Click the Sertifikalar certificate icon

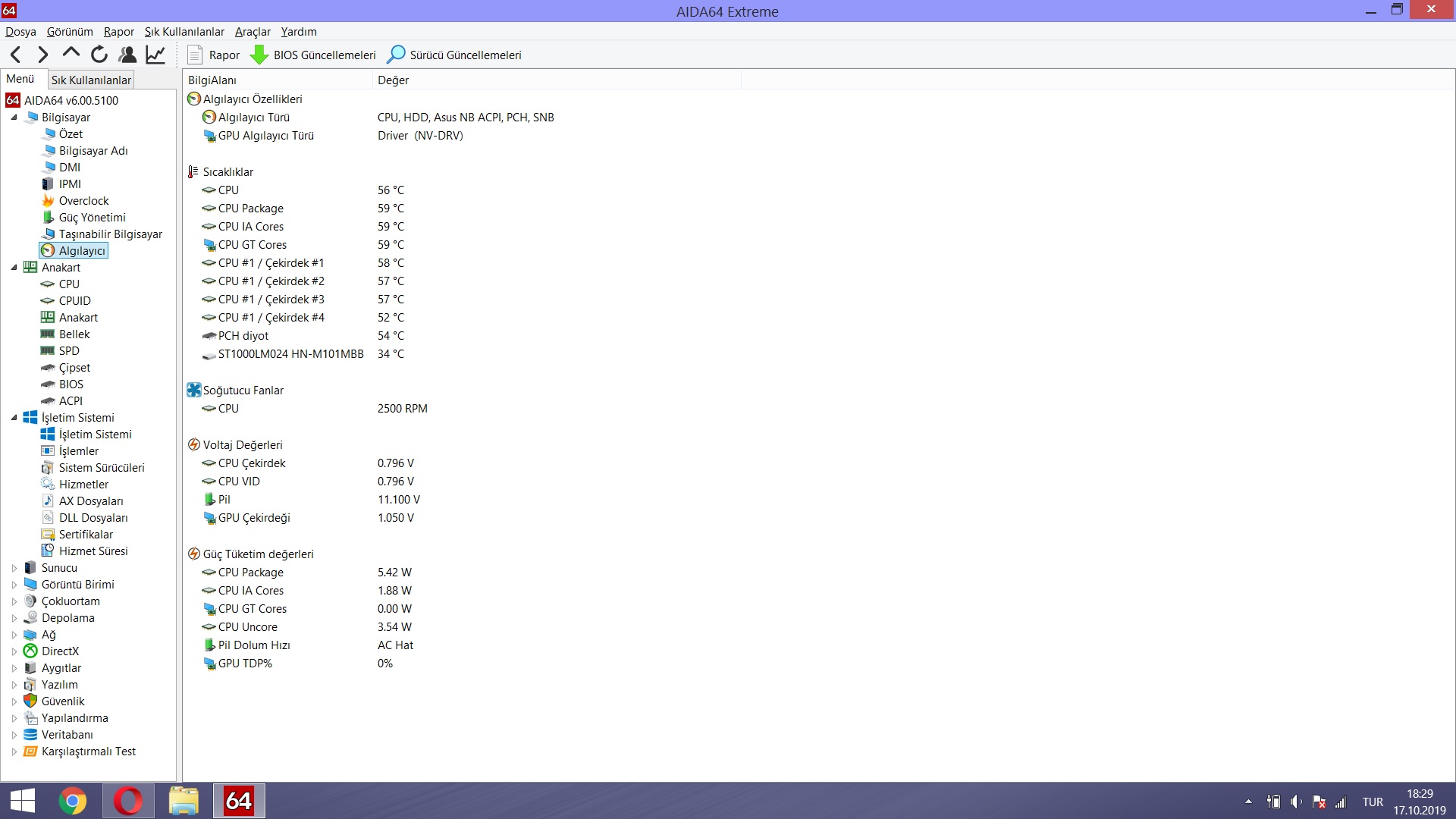click(48, 535)
